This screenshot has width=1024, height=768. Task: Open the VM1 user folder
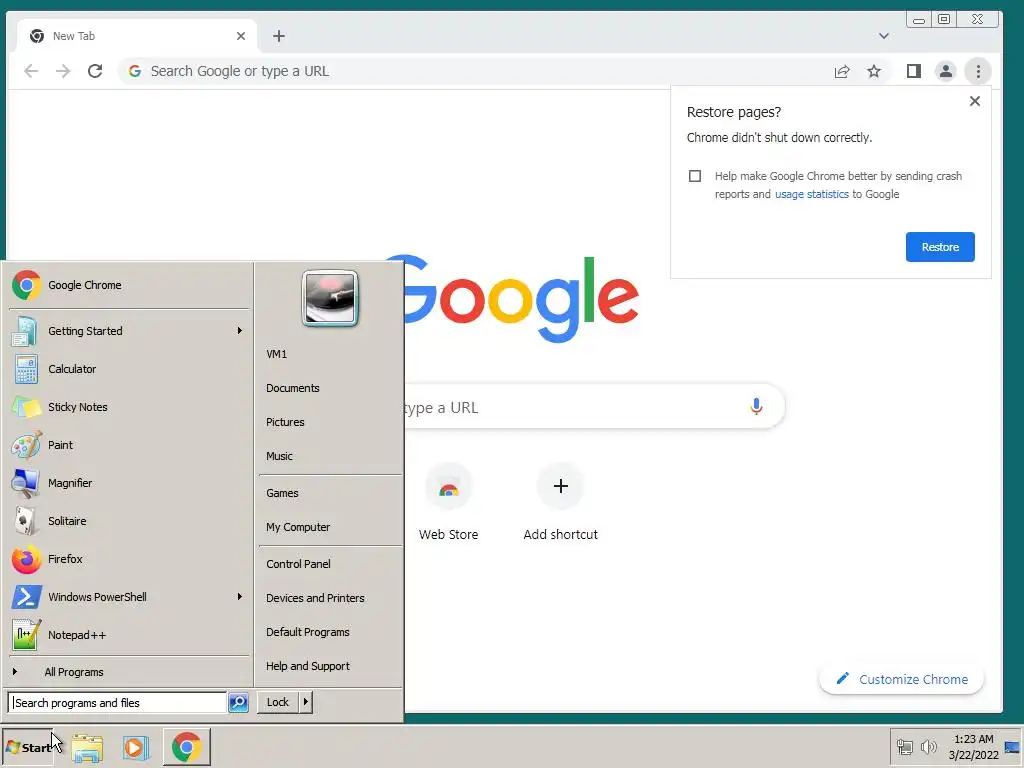coord(330,354)
